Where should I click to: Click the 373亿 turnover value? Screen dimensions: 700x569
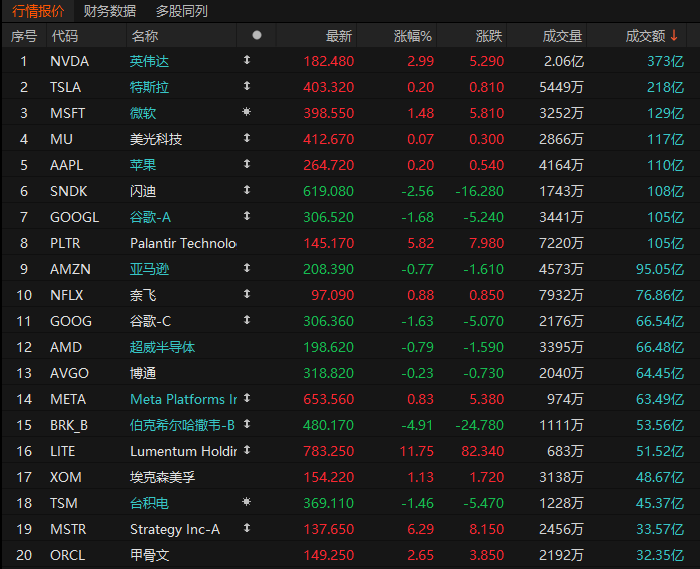click(666, 61)
